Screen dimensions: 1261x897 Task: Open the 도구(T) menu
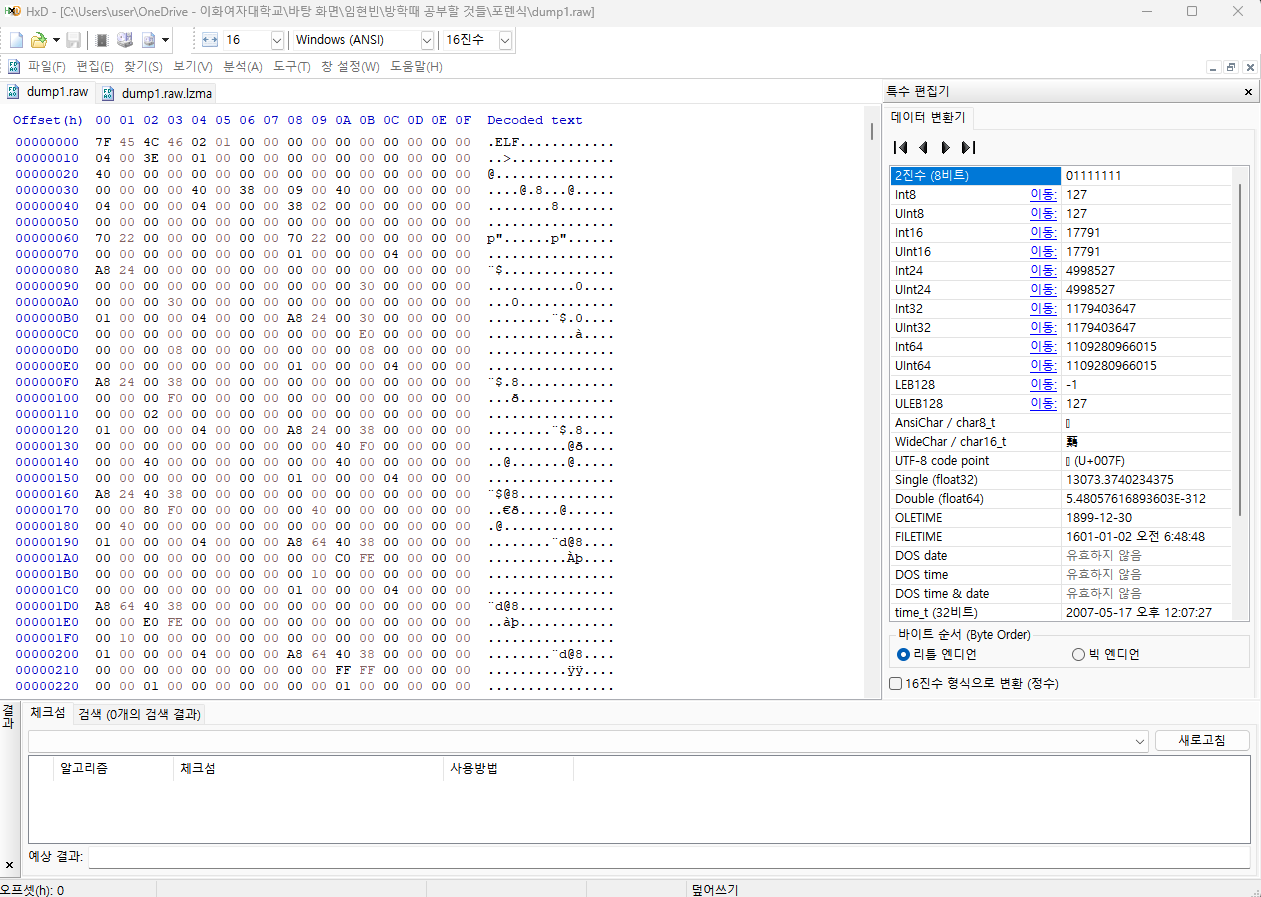tap(291, 67)
